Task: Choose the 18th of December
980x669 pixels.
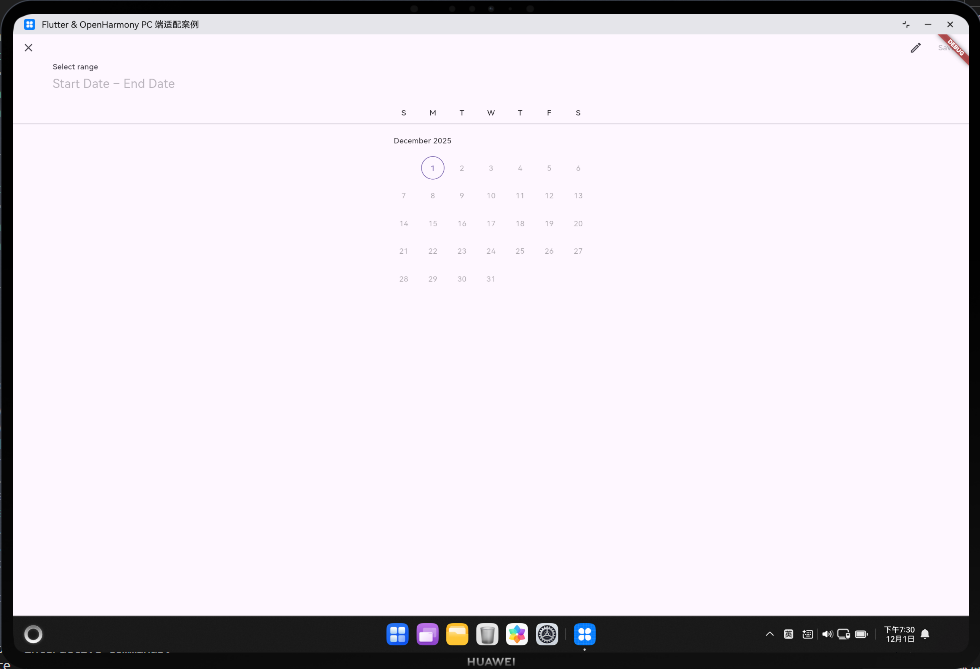Action: click(x=520, y=223)
